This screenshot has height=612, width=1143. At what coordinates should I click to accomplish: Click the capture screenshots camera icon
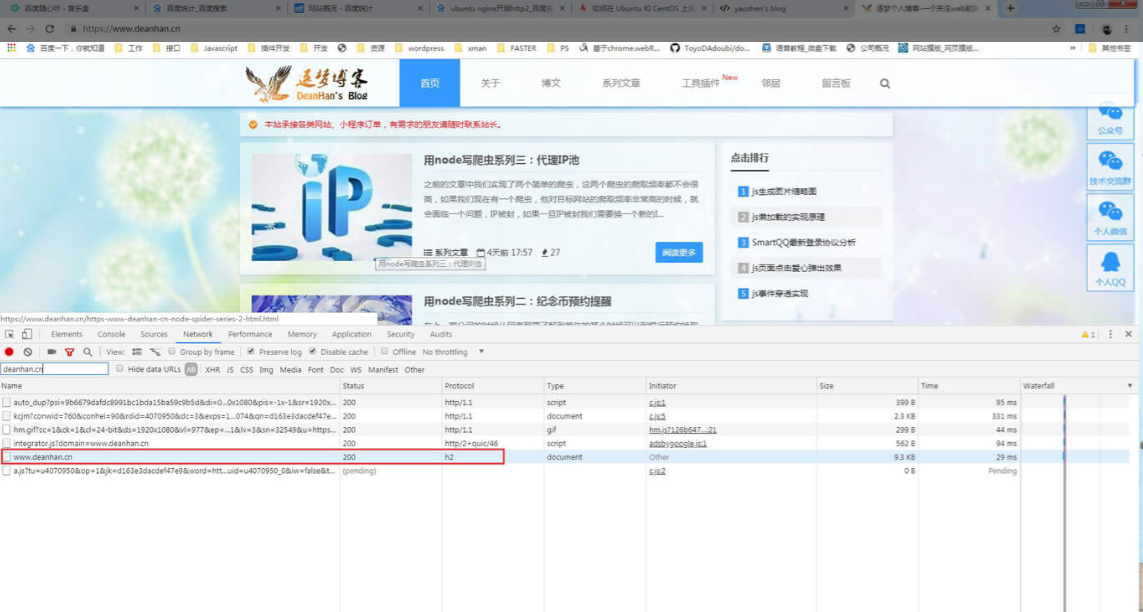click(51, 352)
